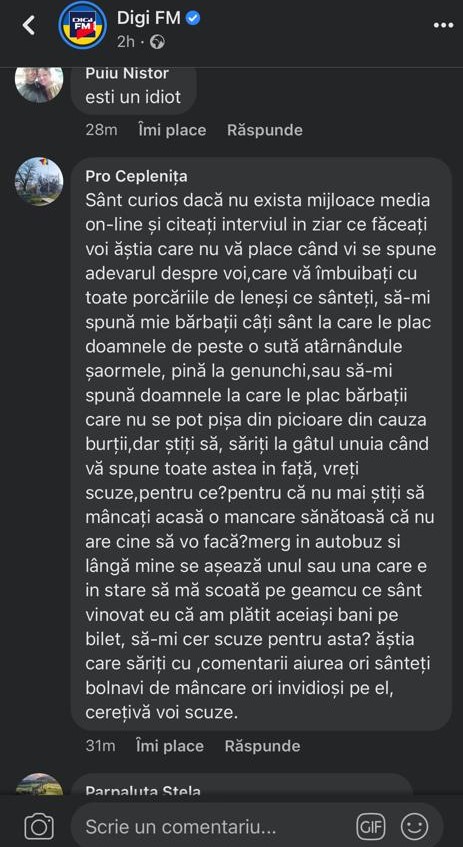This screenshot has width=463, height=847.
Task: Tap the globe public audience icon
Action: tap(157, 42)
